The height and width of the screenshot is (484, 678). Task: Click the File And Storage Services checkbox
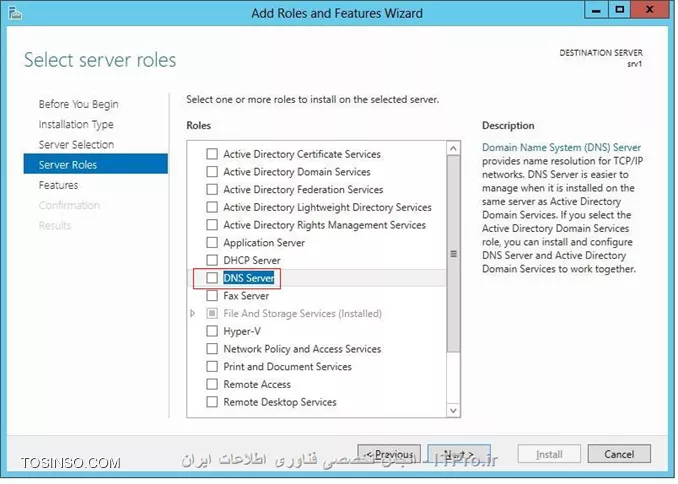tap(212, 314)
